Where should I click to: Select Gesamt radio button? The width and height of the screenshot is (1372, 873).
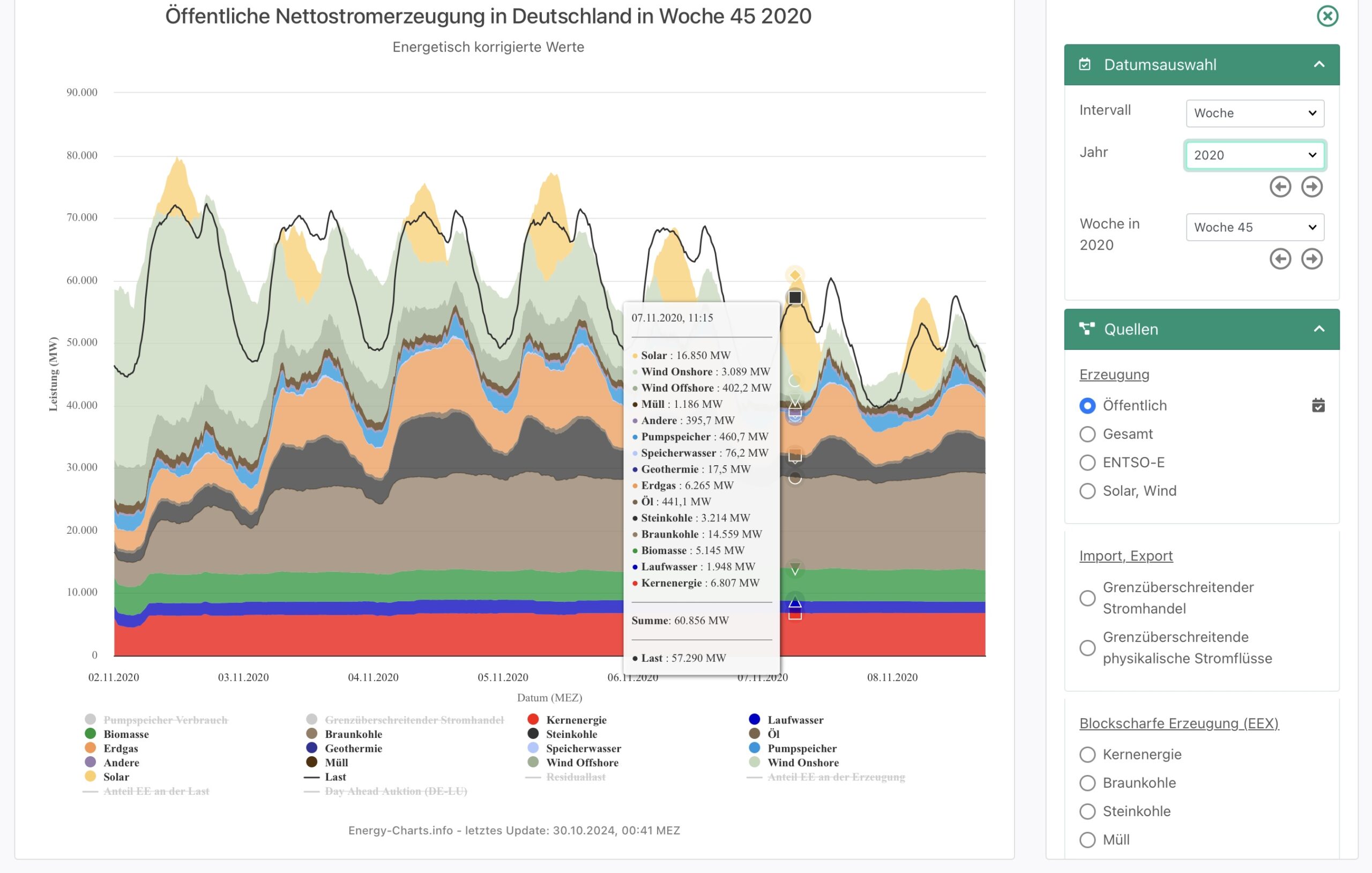1087,434
